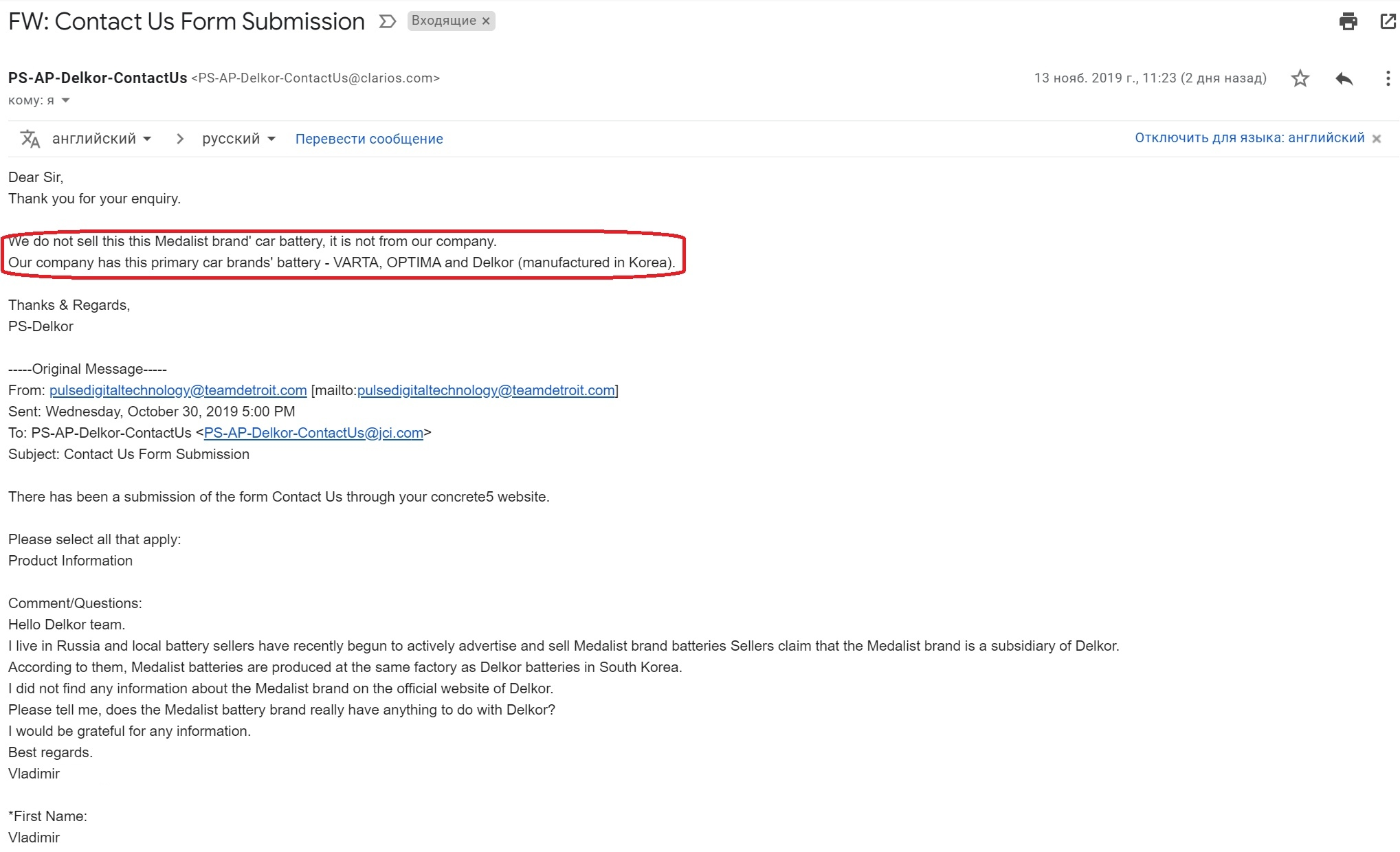This screenshot has height=852, width=1400.
Task: Click the line 'Thank you for your enquiry.'
Action: [x=94, y=199]
